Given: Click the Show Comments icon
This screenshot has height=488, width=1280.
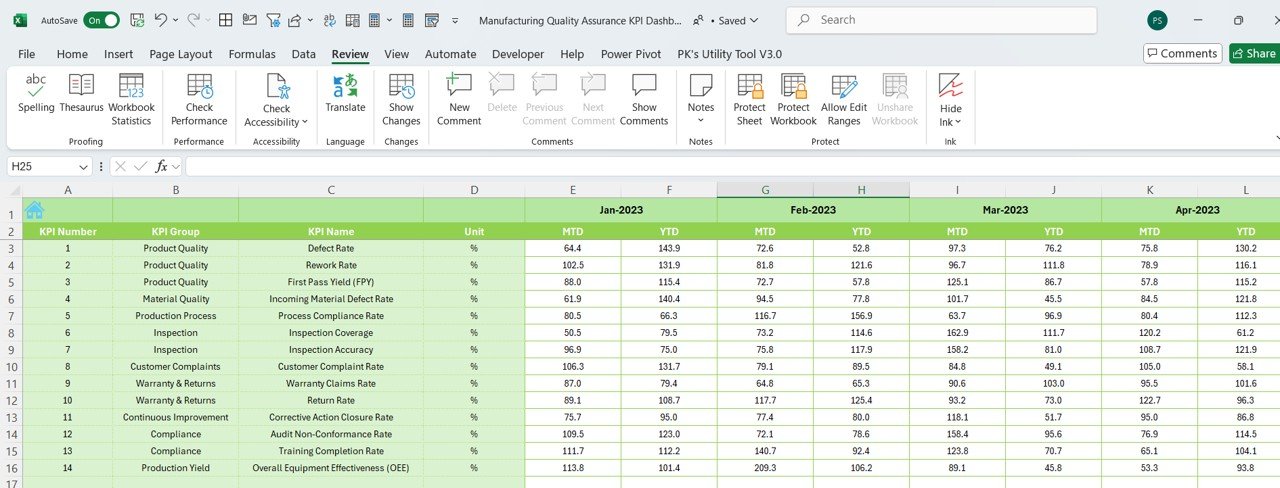Looking at the screenshot, I should (x=644, y=86).
